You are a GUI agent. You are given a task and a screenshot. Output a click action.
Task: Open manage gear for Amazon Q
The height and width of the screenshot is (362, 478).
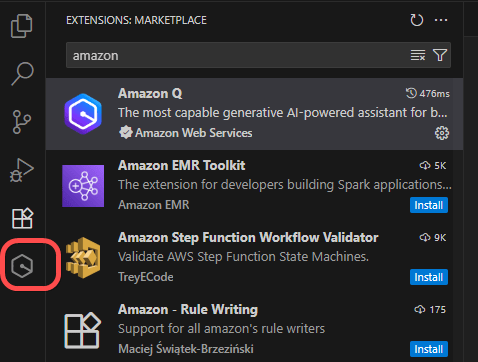pos(442,133)
